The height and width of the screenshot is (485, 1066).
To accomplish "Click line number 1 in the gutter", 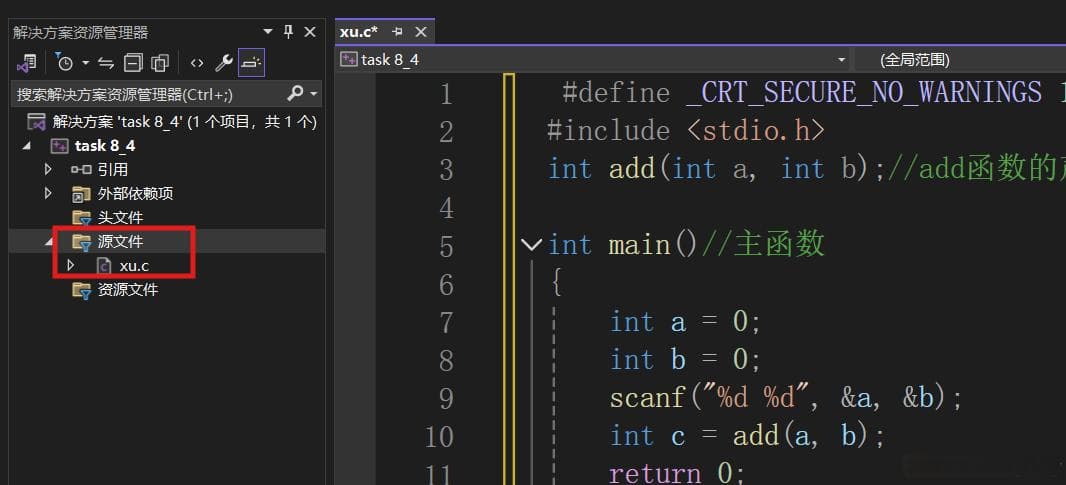I will (445, 94).
